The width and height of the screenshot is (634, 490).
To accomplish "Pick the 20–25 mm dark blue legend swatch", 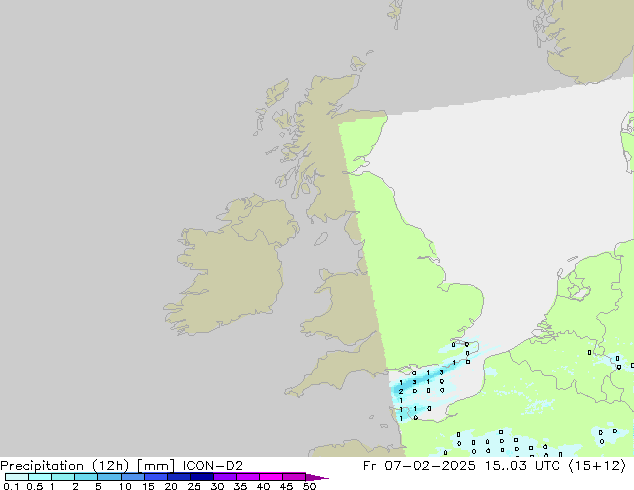I will pos(182,477).
